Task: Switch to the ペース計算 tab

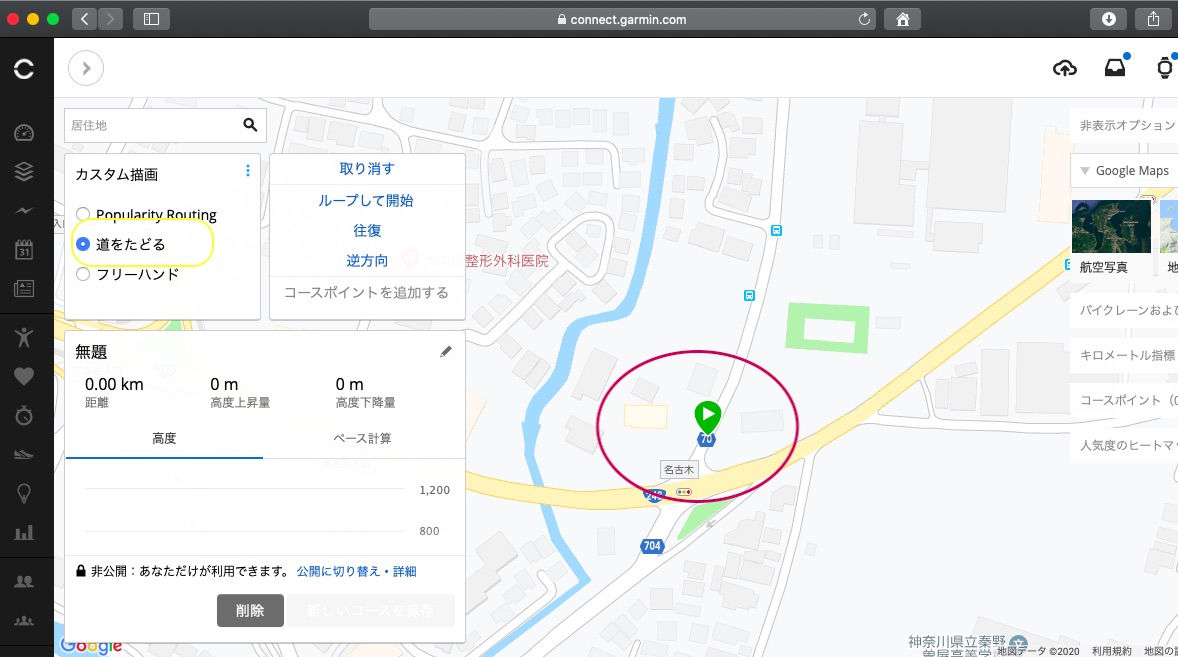Action: coord(362,439)
